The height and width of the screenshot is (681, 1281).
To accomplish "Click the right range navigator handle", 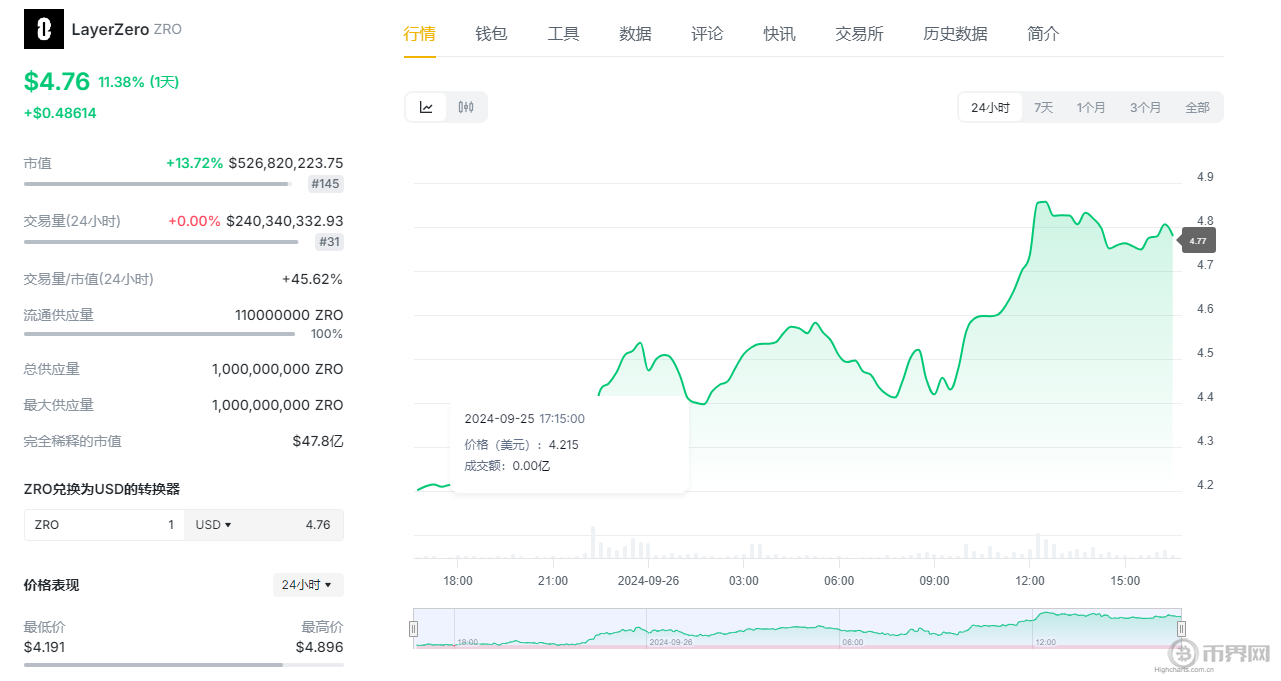I will (1182, 627).
